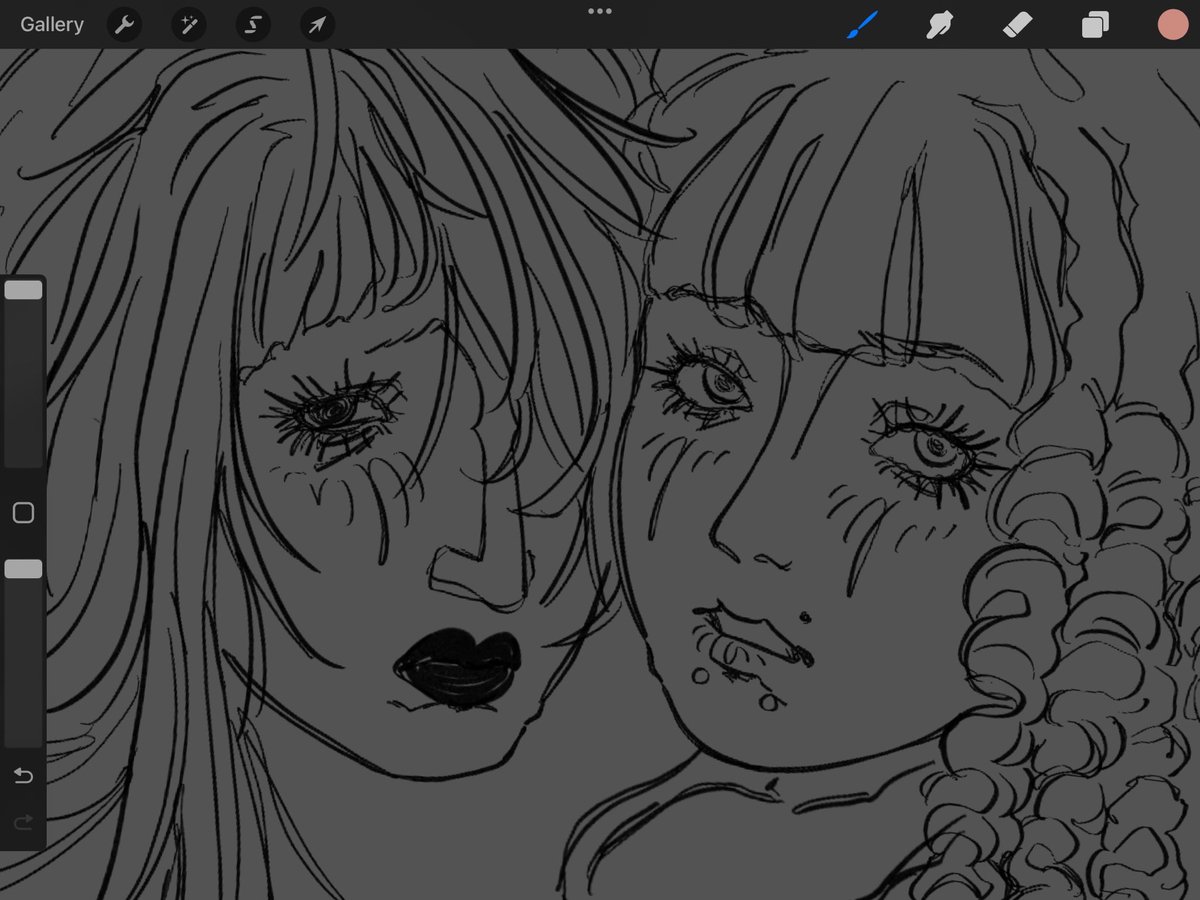Tap the three-dot multitasking menu
Screen dimensions: 1200x900
click(600, 11)
